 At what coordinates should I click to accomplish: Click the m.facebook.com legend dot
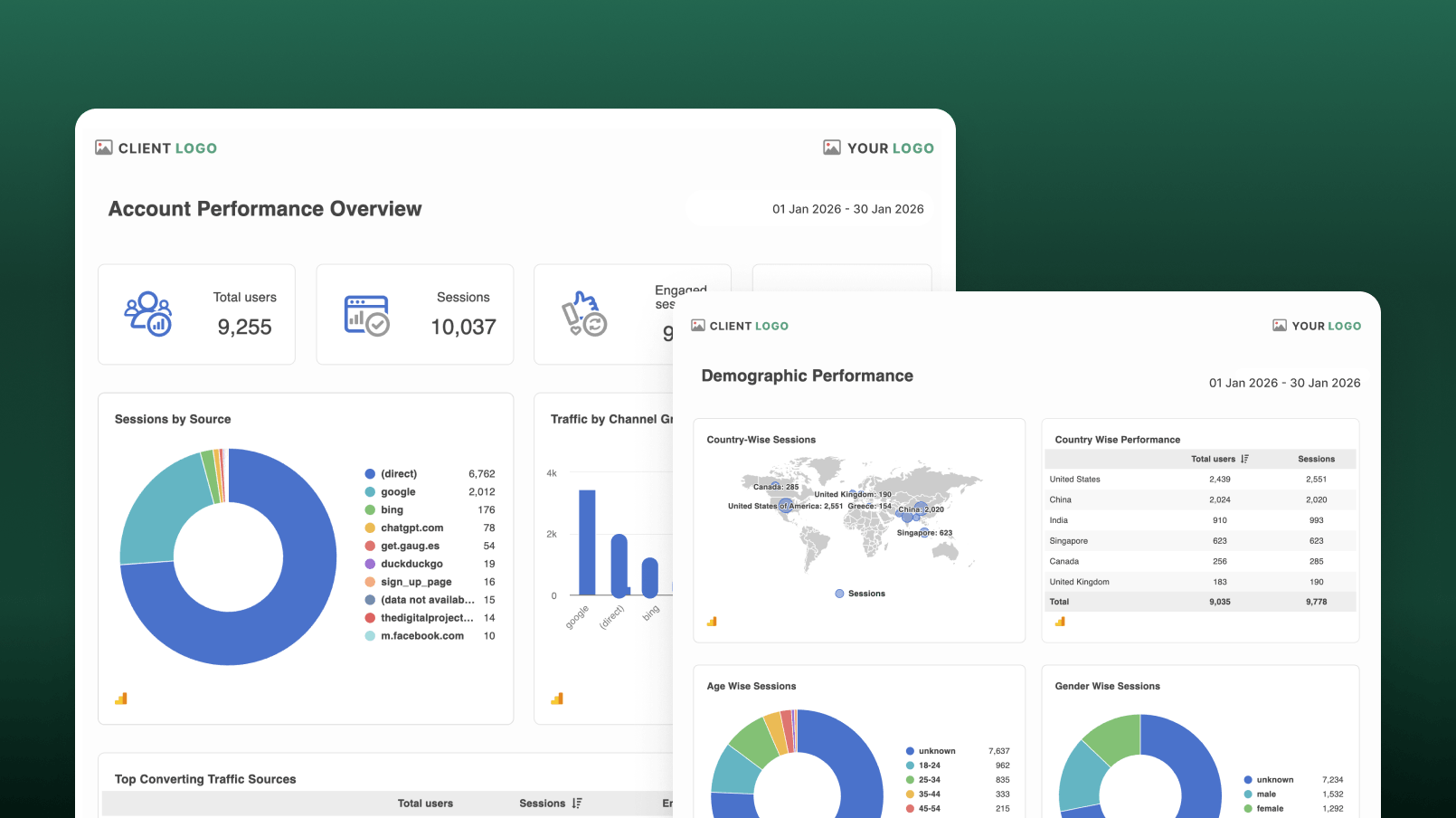point(370,636)
